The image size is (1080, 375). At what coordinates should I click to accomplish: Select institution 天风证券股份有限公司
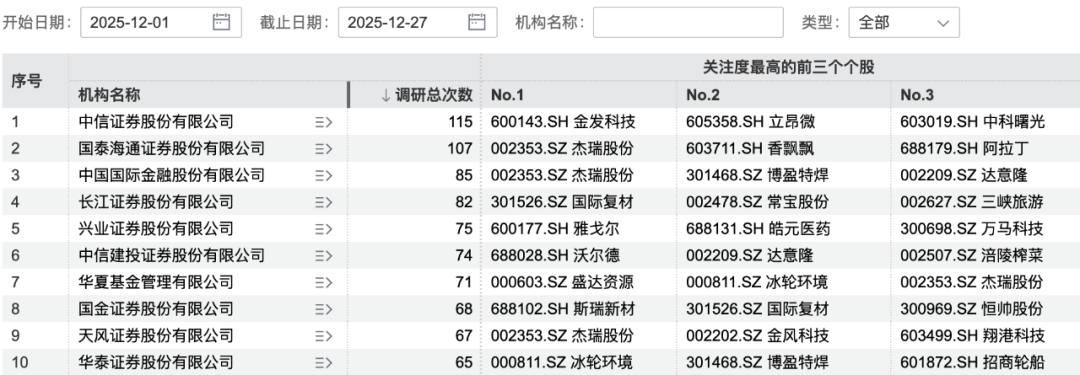156,336
